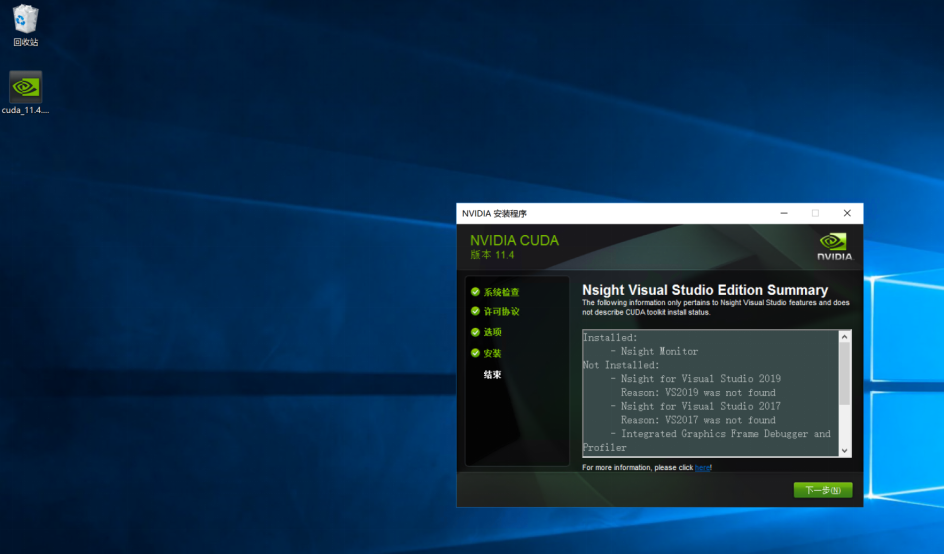Click the green checkmark beside 系统检查

[475, 292]
